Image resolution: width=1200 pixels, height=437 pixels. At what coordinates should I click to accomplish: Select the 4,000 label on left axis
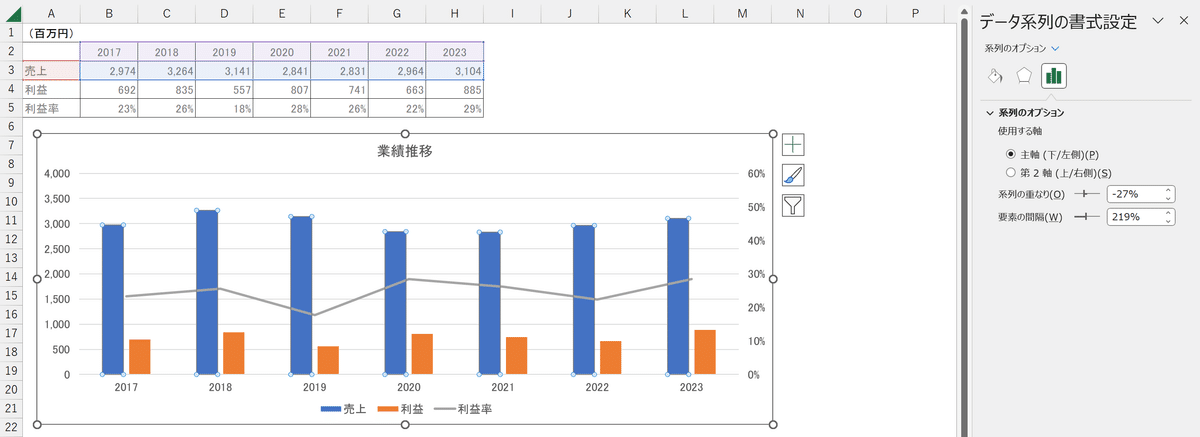point(57,173)
